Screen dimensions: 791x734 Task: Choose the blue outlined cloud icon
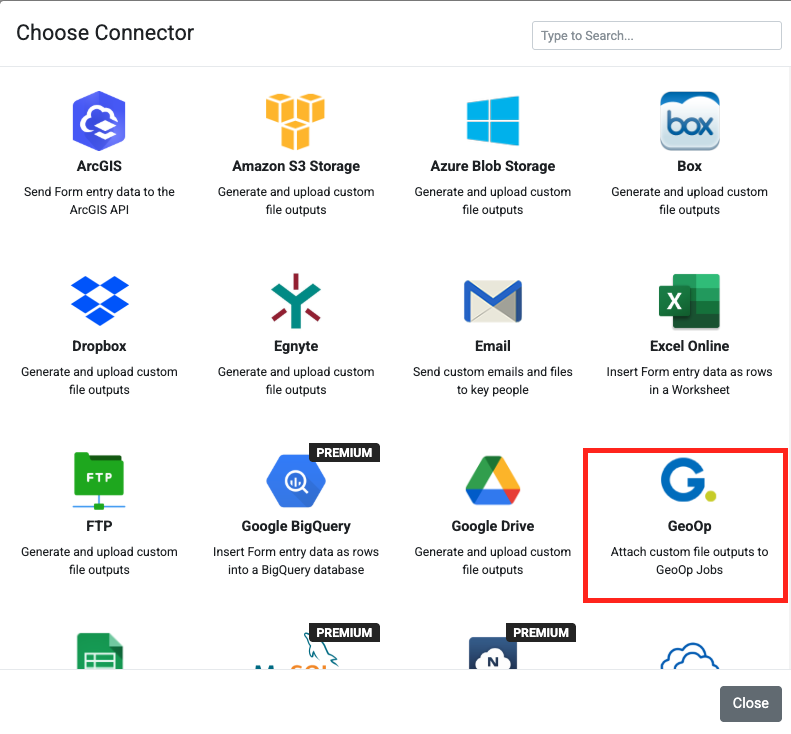click(x=690, y=656)
